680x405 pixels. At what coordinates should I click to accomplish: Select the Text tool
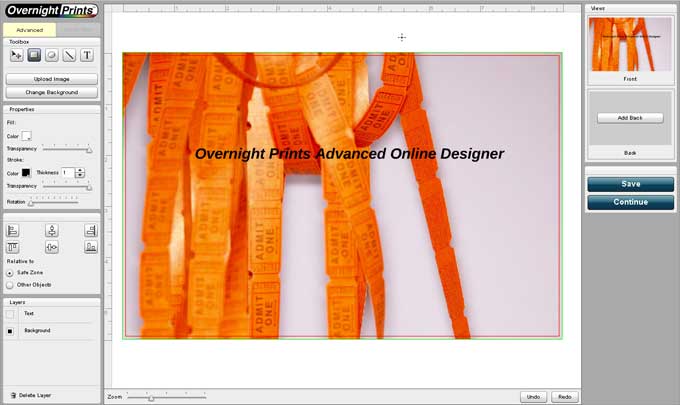point(87,55)
